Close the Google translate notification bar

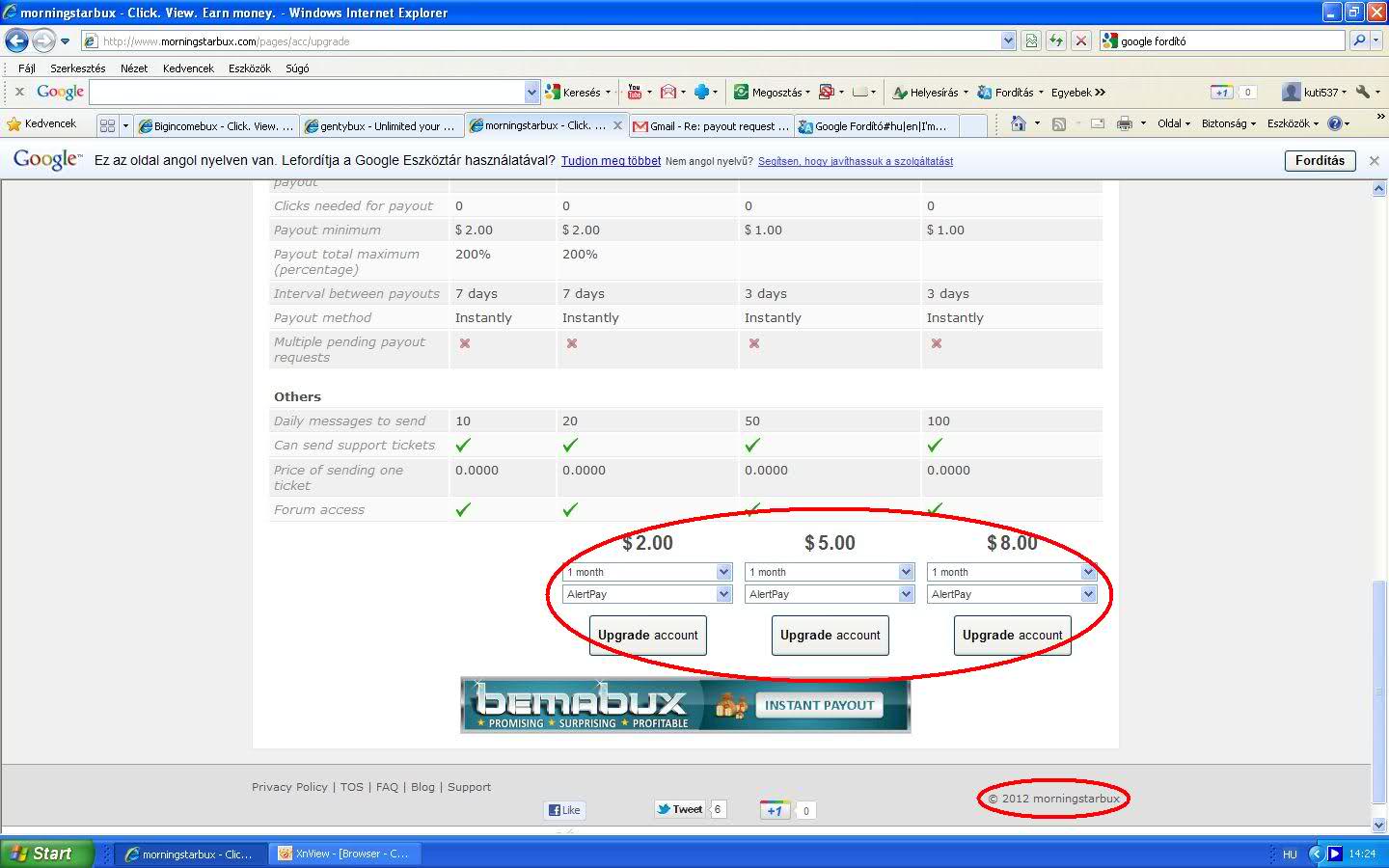click(x=1375, y=161)
